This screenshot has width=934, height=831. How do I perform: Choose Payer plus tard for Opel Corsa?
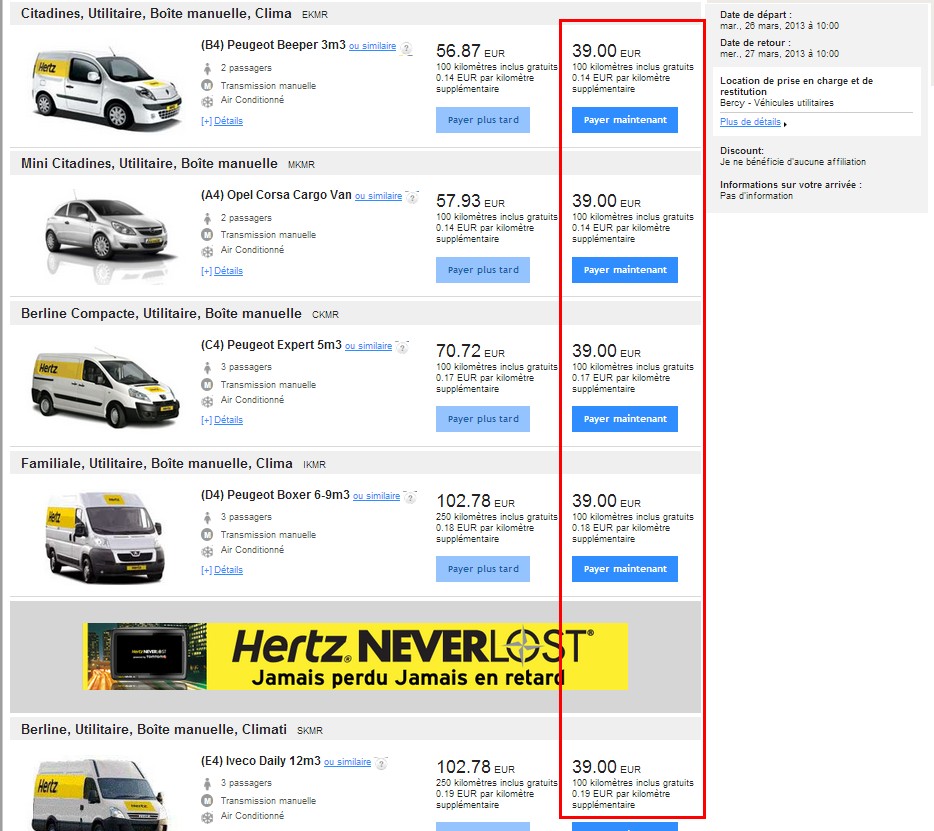tap(483, 270)
